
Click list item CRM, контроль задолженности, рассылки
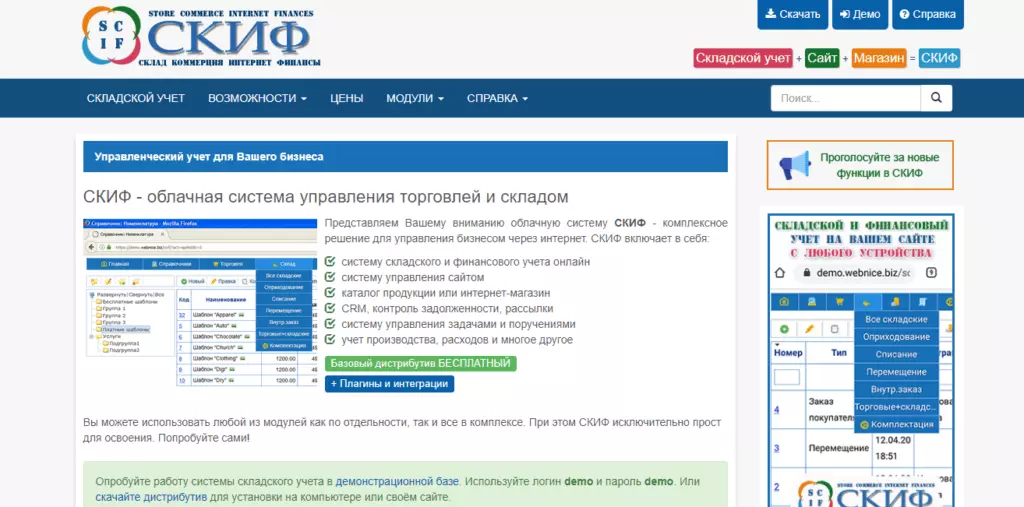(447, 308)
